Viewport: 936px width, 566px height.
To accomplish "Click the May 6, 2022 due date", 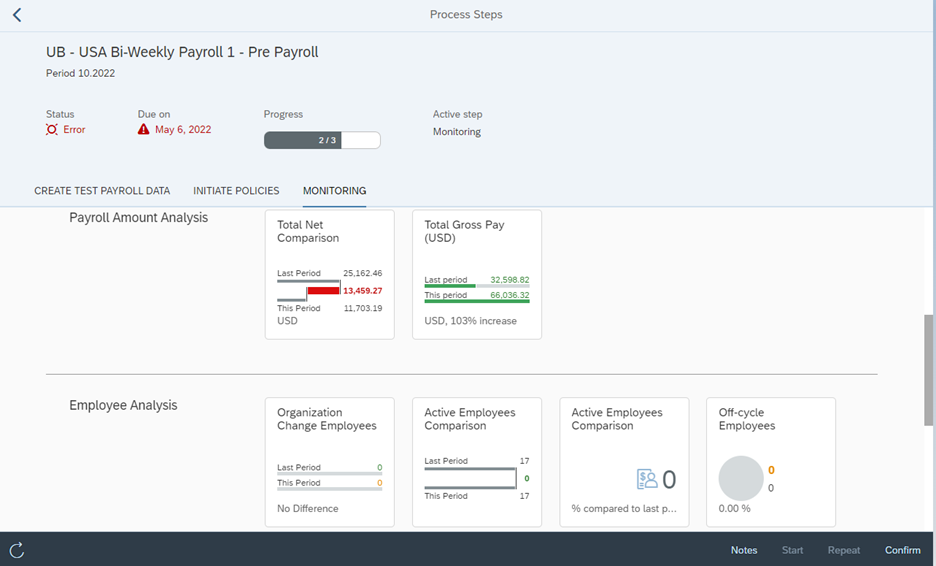I will (x=183, y=130).
